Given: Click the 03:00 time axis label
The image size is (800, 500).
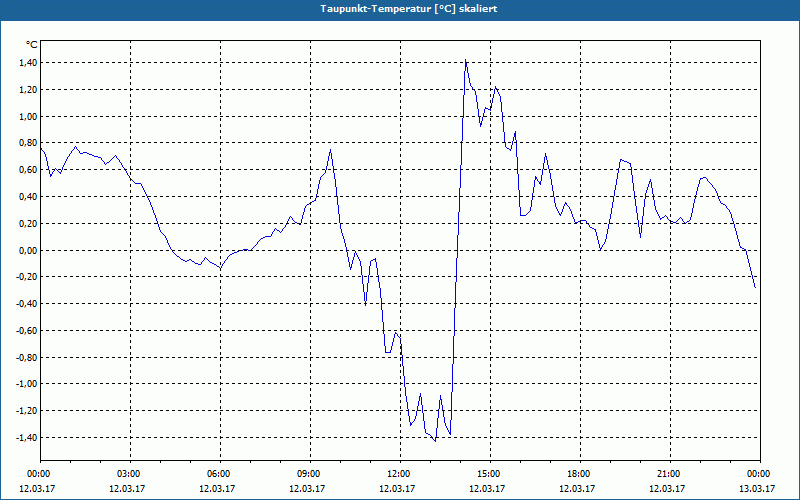Looking at the screenshot, I should coord(131,474).
